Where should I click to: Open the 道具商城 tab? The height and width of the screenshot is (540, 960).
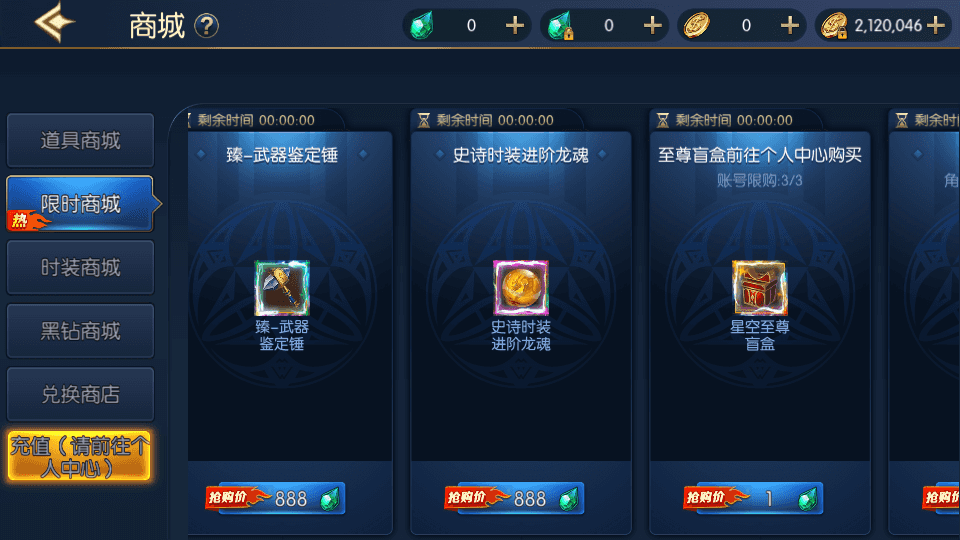(x=80, y=140)
